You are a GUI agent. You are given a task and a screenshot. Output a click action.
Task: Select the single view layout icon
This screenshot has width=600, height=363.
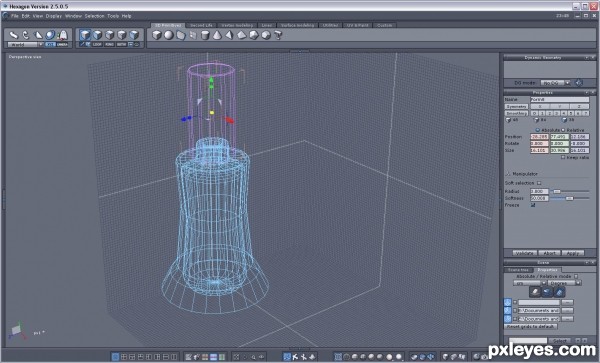(x=115, y=357)
